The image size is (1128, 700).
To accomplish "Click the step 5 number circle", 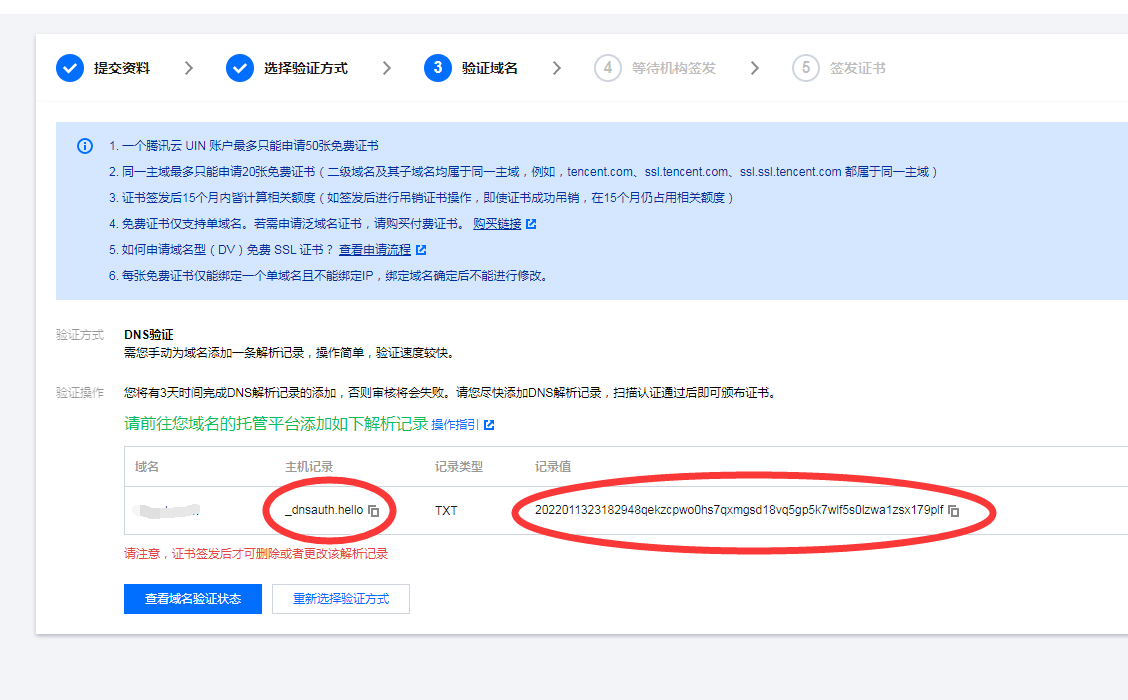I will pos(805,68).
